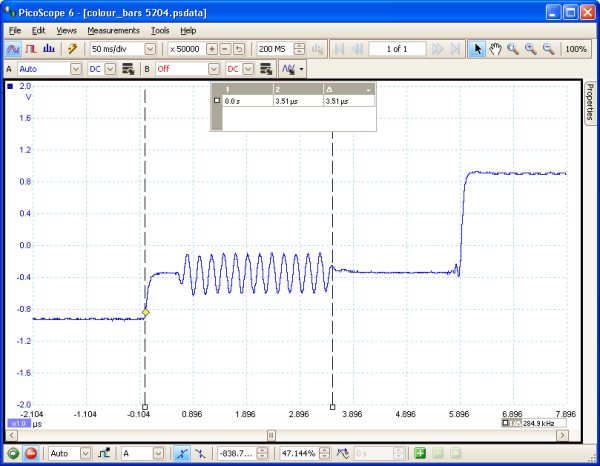Go to first waveform buffer
This screenshot has height=466, width=600.
(339, 49)
